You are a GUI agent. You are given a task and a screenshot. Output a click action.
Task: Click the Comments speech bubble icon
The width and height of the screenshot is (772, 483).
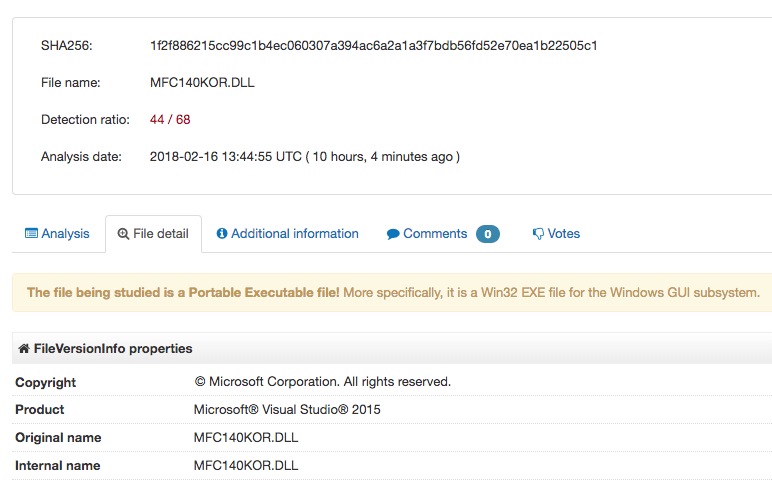pyautogui.click(x=393, y=234)
